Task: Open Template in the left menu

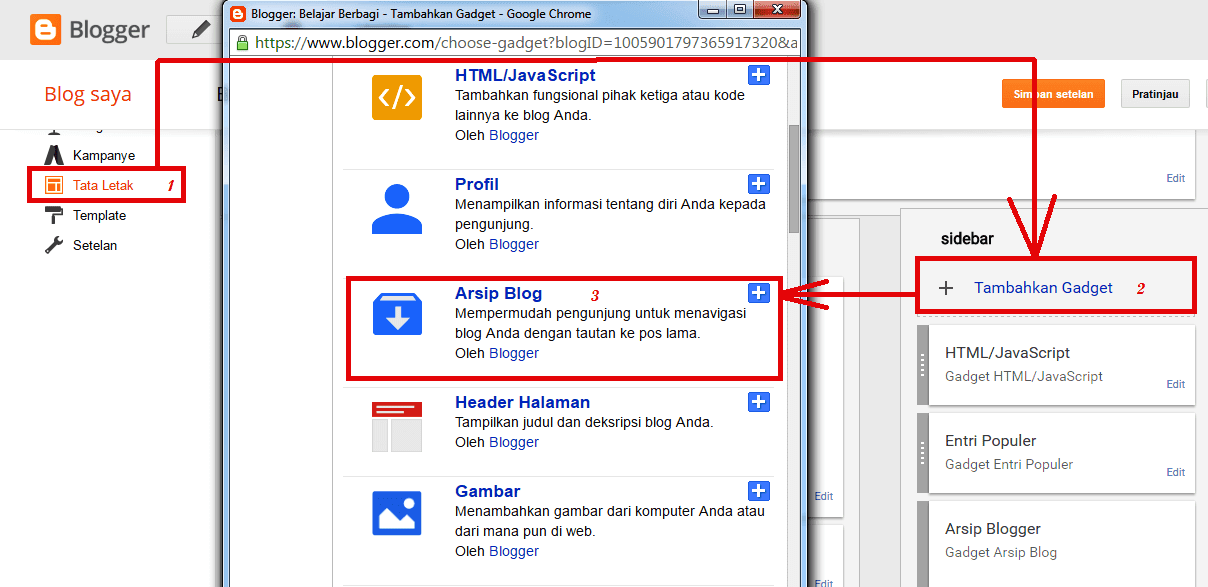Action: coord(99,215)
